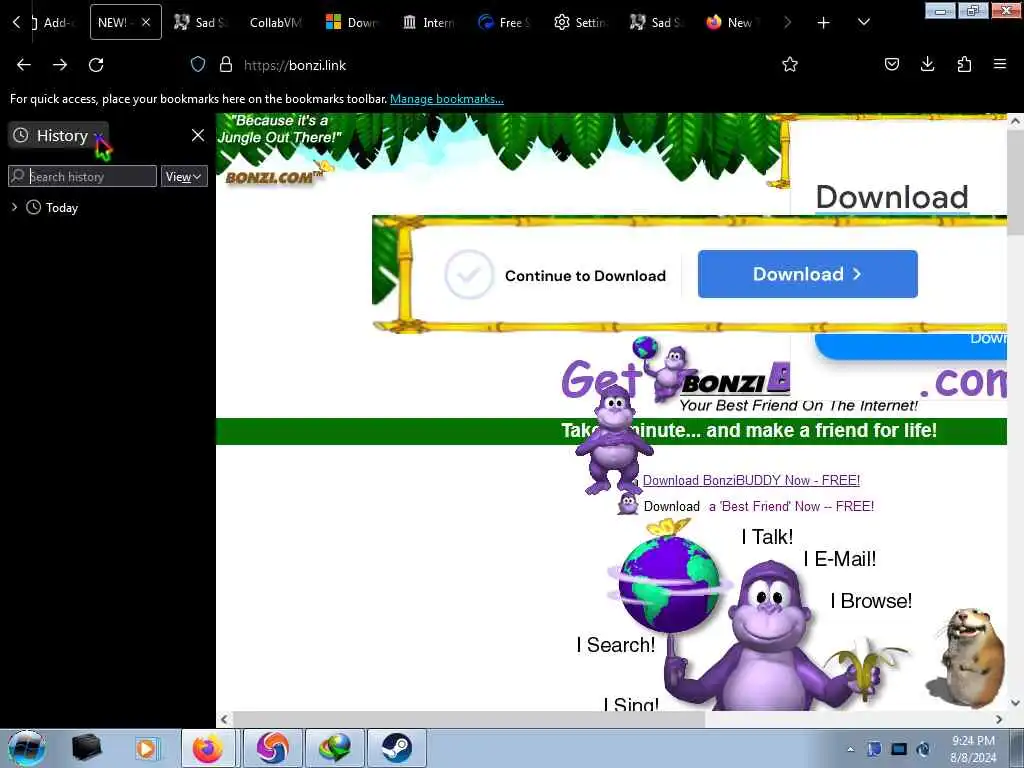Open the media player taskbar icon
The height and width of the screenshot is (768, 1024).
coord(146,748)
